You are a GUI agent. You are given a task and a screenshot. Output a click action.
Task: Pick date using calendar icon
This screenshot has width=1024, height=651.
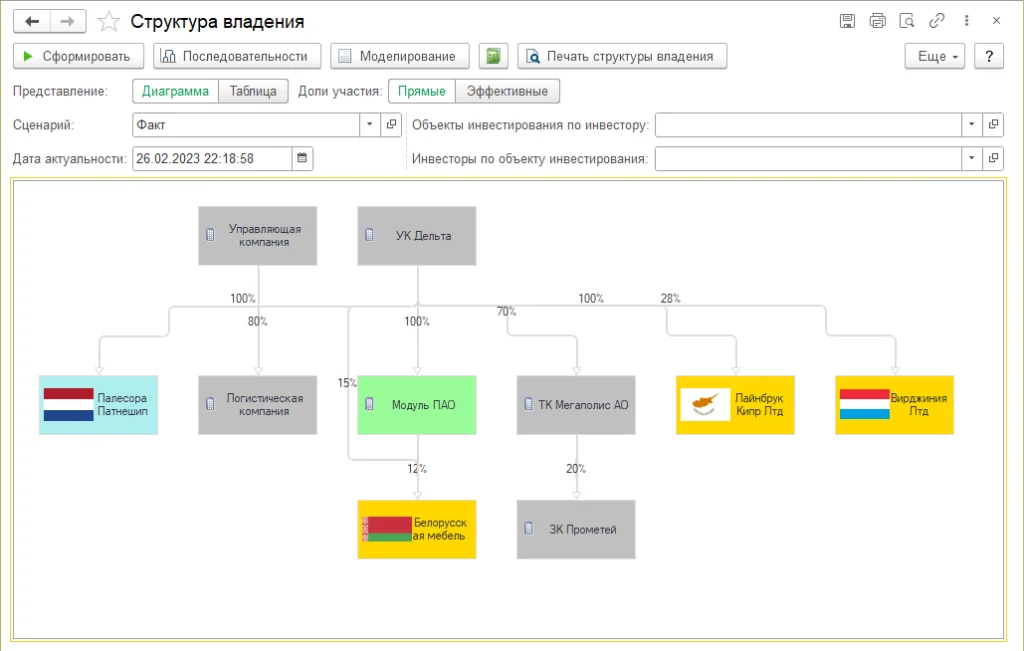click(302, 158)
